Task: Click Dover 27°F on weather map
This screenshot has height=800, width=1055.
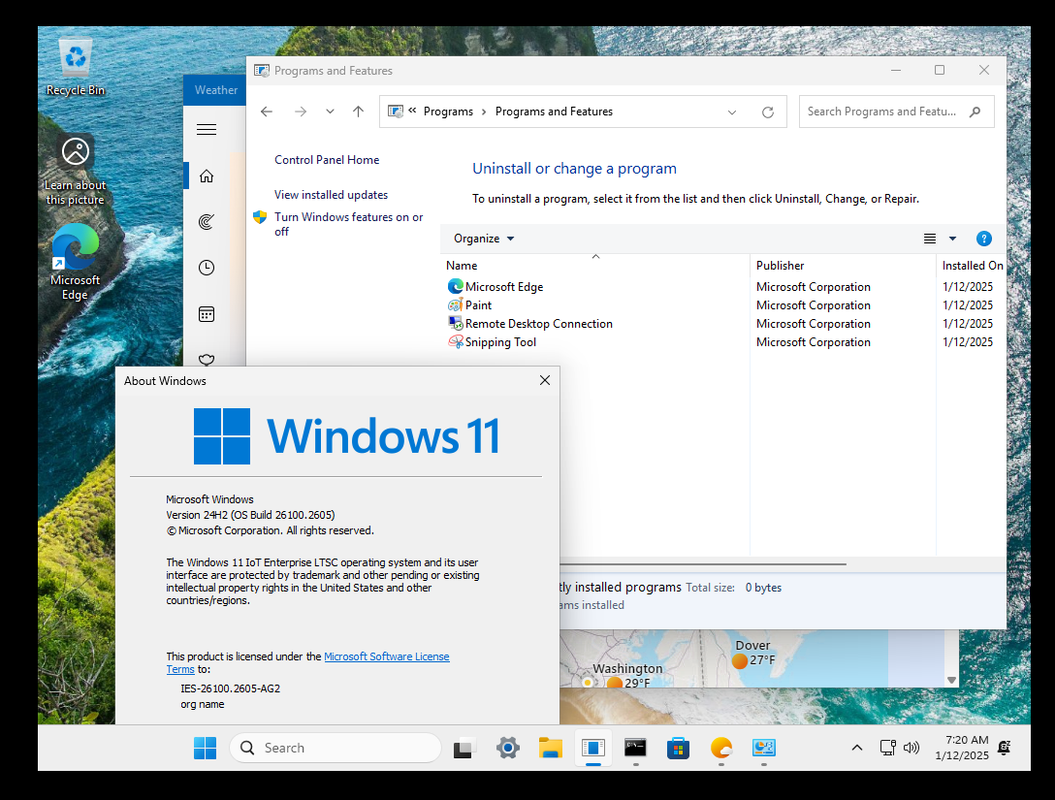Action: (753, 653)
